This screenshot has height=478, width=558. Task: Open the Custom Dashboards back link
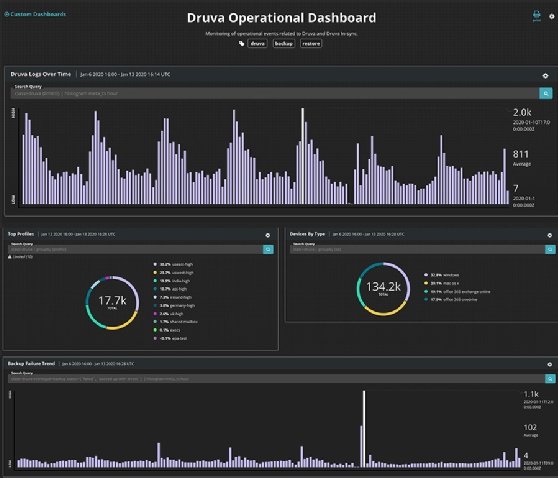[35, 14]
